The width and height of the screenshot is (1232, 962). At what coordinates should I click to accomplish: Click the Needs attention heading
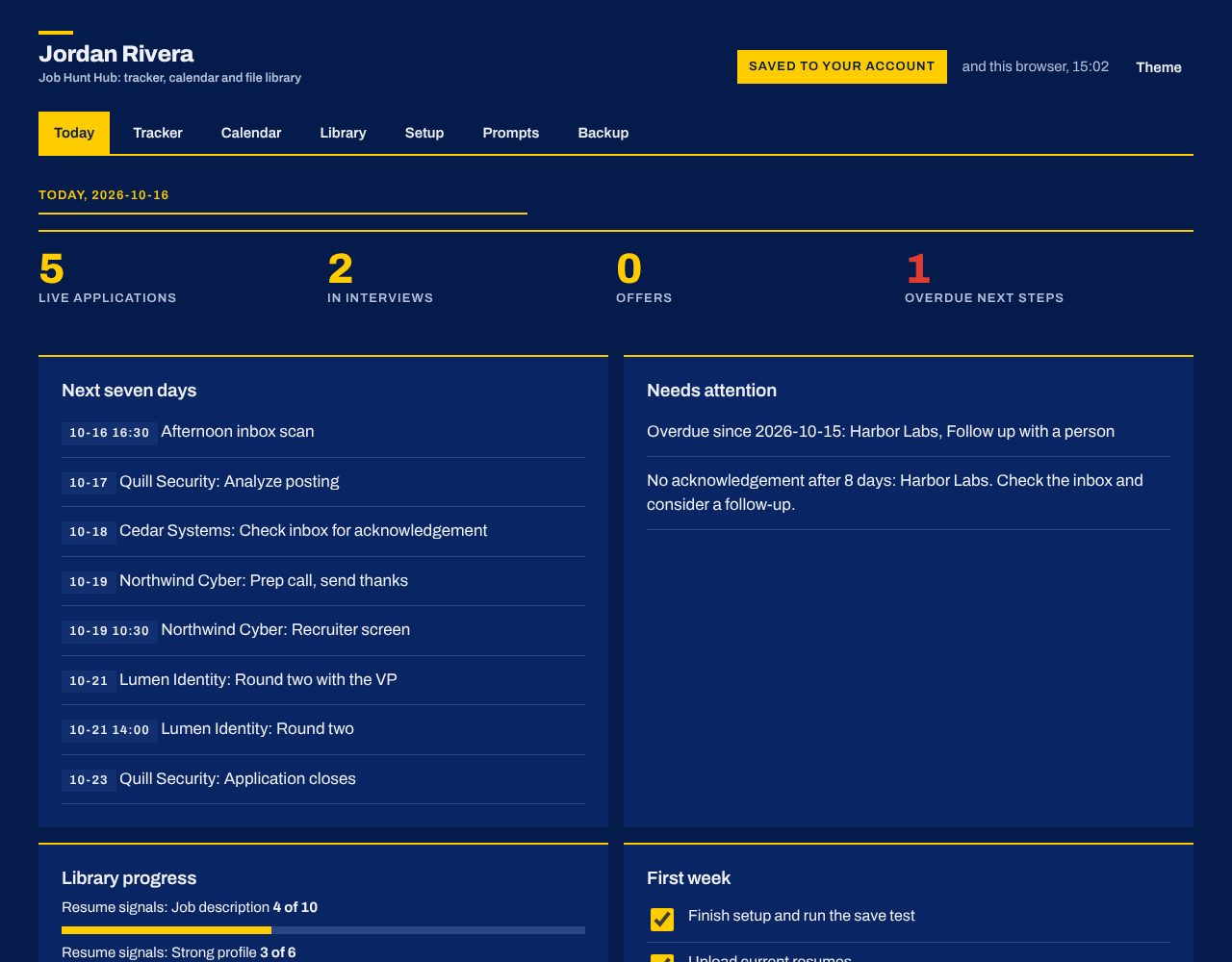pos(711,391)
